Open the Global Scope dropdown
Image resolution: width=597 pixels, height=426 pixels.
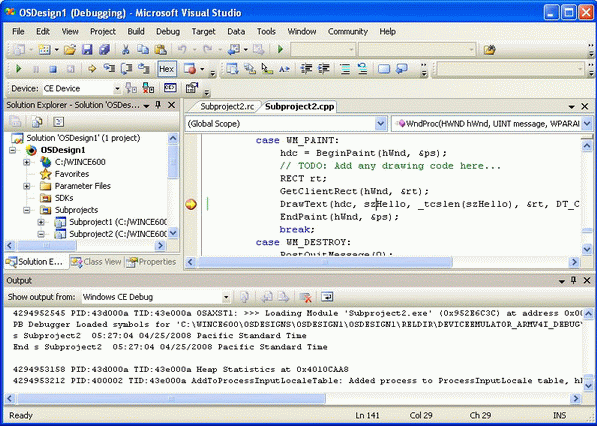[x=380, y=124]
